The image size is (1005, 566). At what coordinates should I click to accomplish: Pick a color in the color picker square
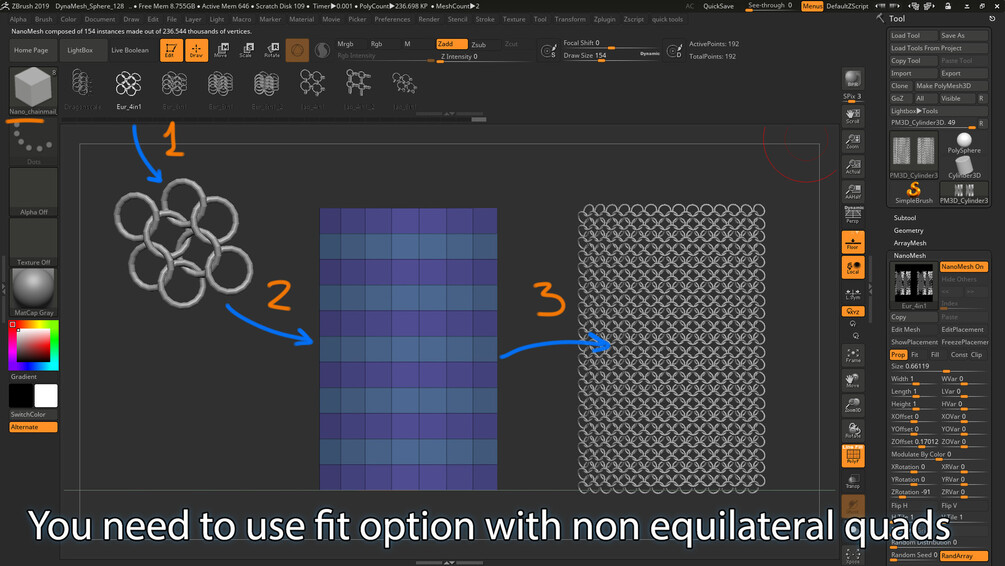pos(33,345)
